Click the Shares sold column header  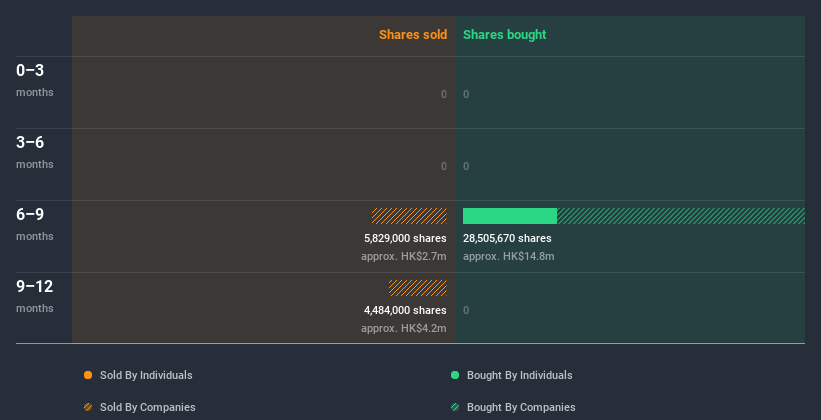(413, 35)
